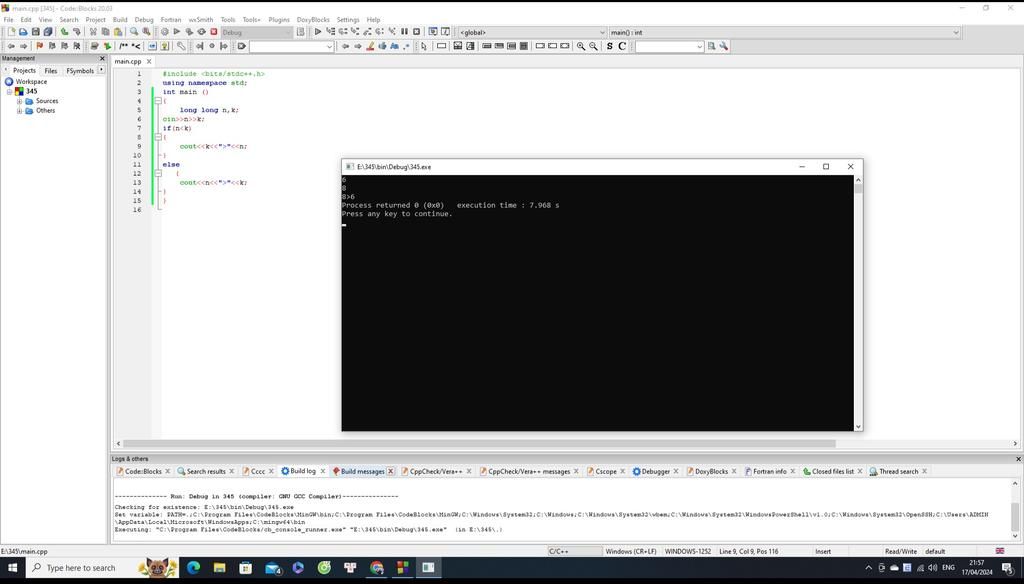This screenshot has height=584, width=1024.
Task: Toggle bookmark with the flag icon
Action: [39, 46]
